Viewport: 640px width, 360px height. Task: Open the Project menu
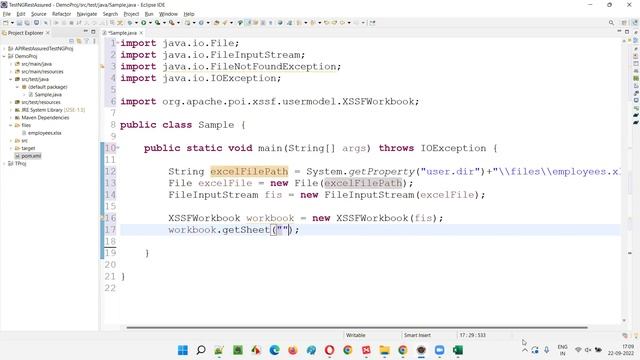pos(131,14)
